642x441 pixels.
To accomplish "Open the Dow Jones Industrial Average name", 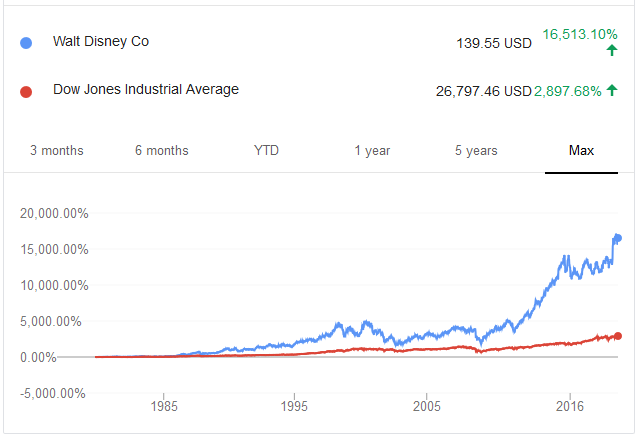I will 146,90.
